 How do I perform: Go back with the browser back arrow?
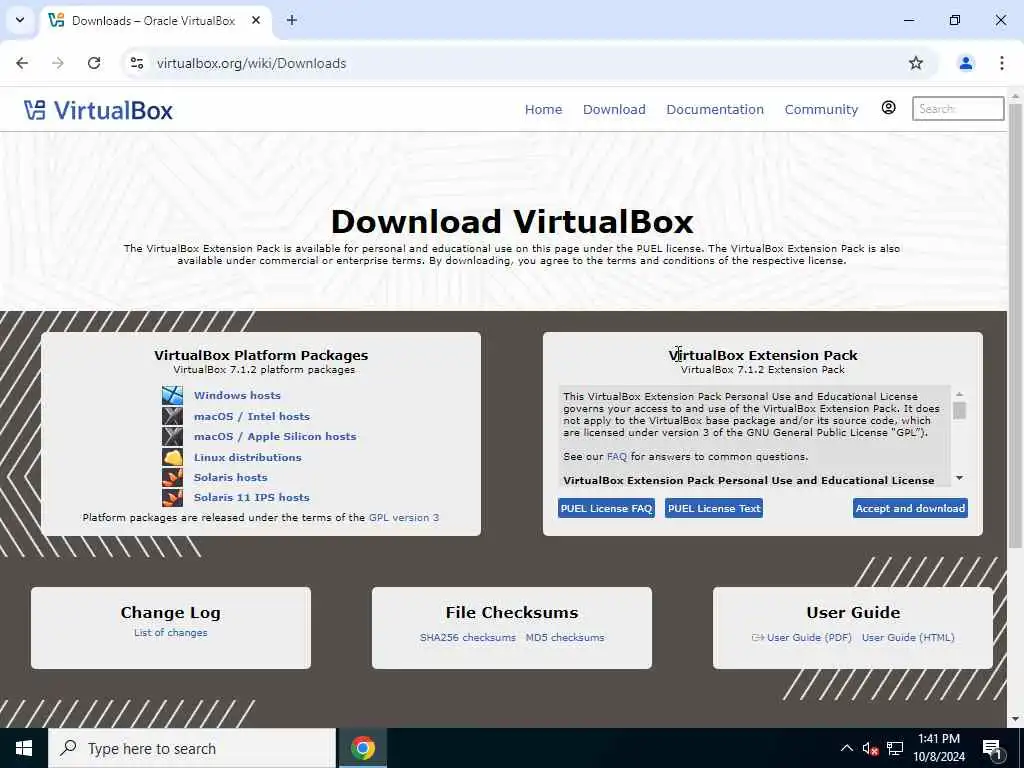[x=22, y=63]
